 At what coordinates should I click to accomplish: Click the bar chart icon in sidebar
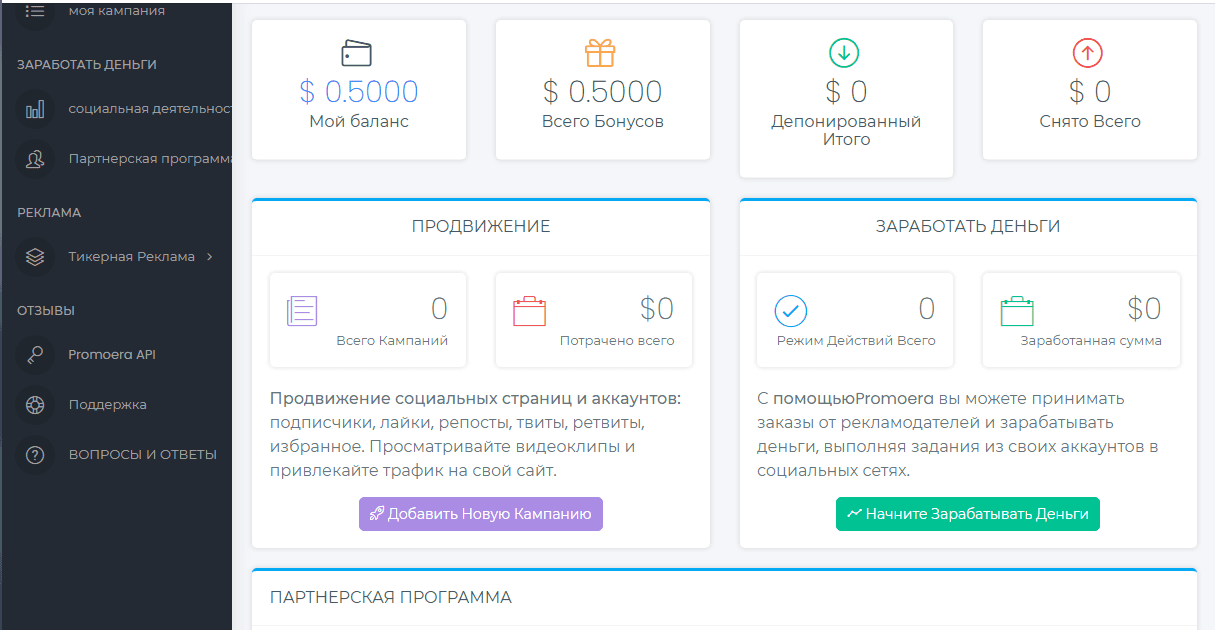click(35, 109)
